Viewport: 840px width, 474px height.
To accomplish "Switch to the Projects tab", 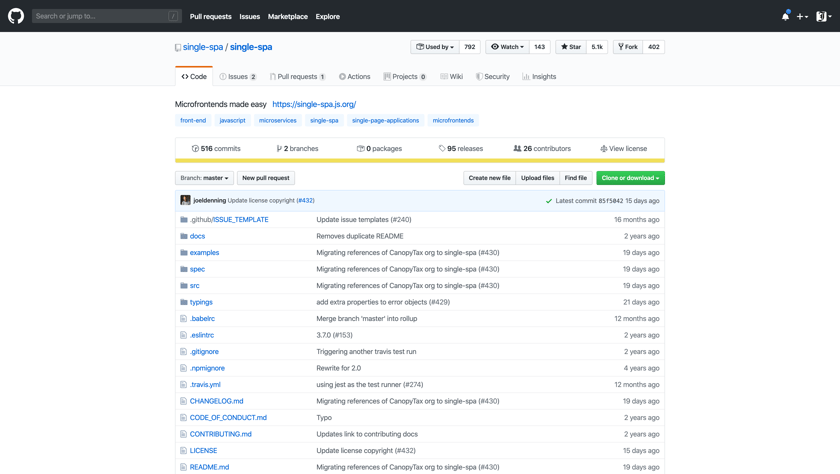I will [404, 77].
